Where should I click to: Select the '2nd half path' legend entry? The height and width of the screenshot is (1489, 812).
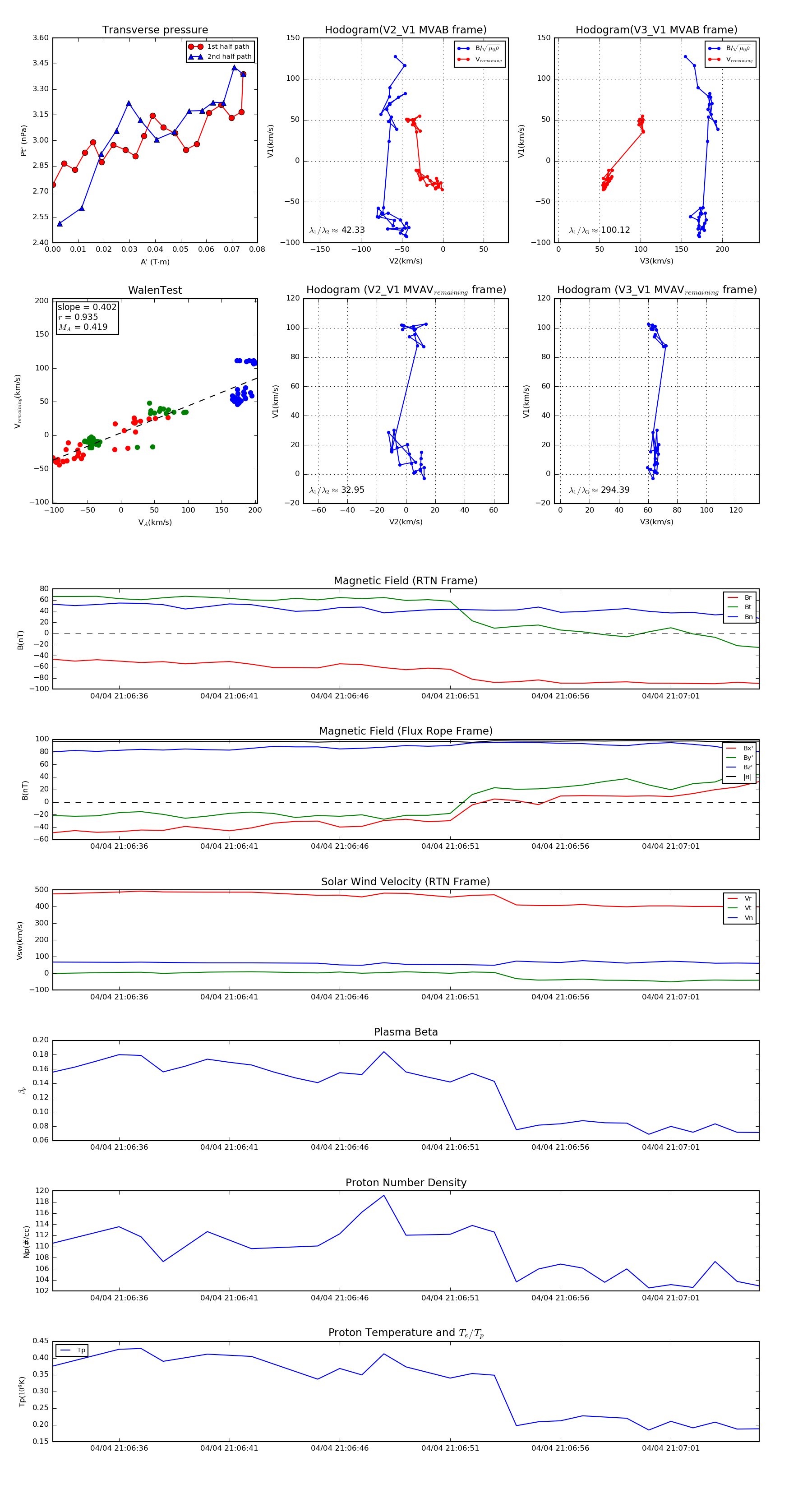(x=220, y=57)
